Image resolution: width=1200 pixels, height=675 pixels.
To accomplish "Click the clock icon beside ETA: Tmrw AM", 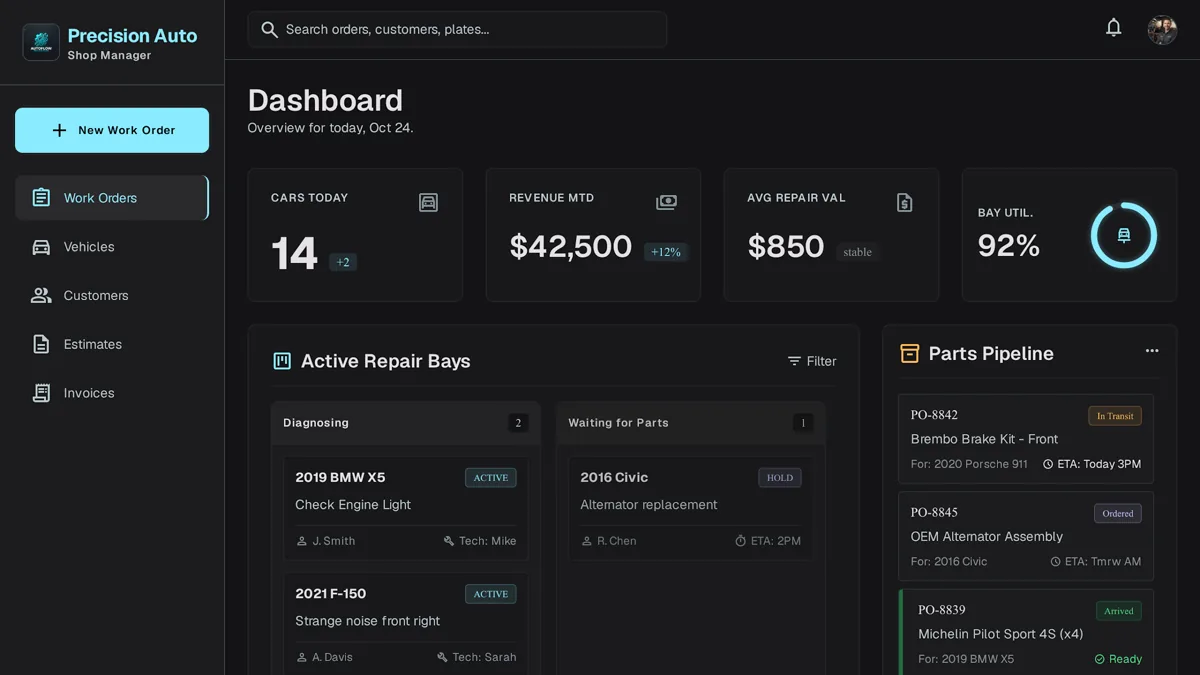I will tap(1055, 562).
